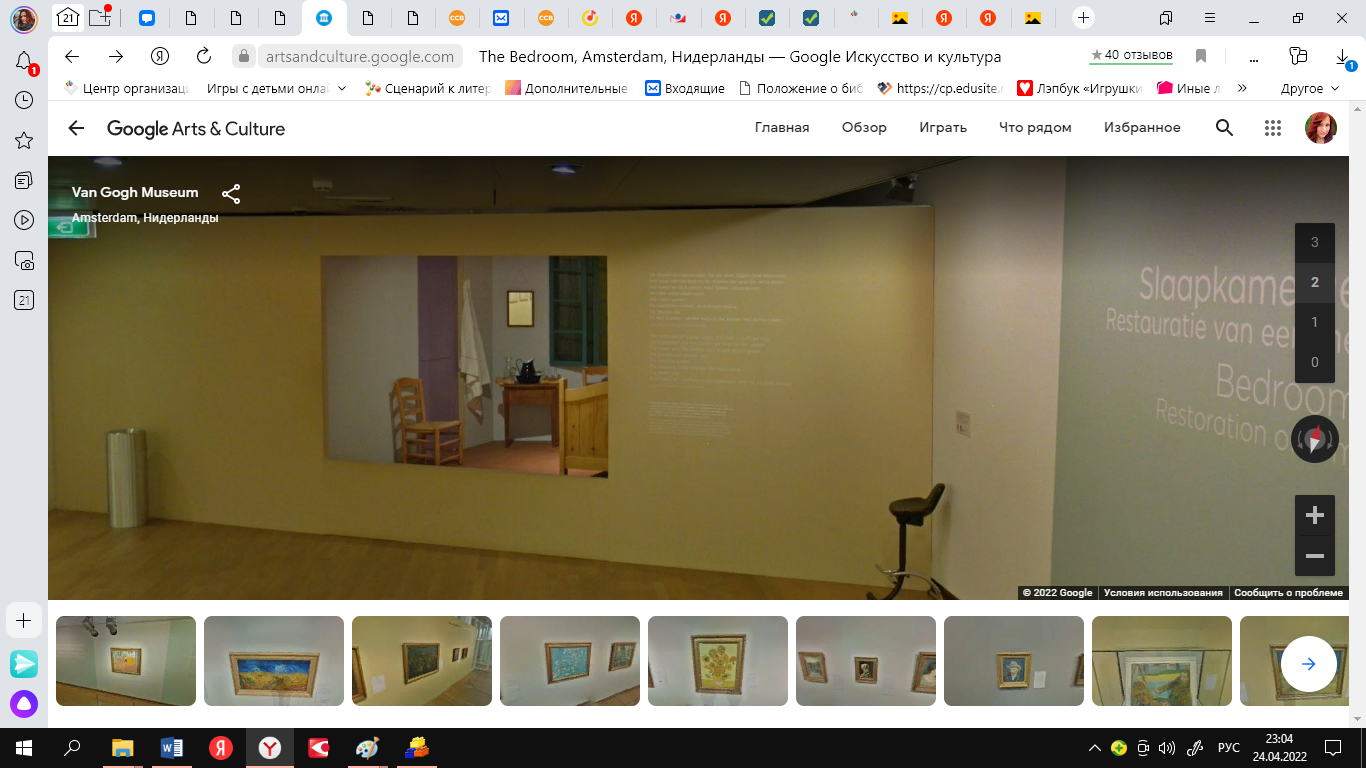This screenshot has height=768, width=1366.
Task: Open browsing history clock in sidebar
Action: click(x=24, y=100)
